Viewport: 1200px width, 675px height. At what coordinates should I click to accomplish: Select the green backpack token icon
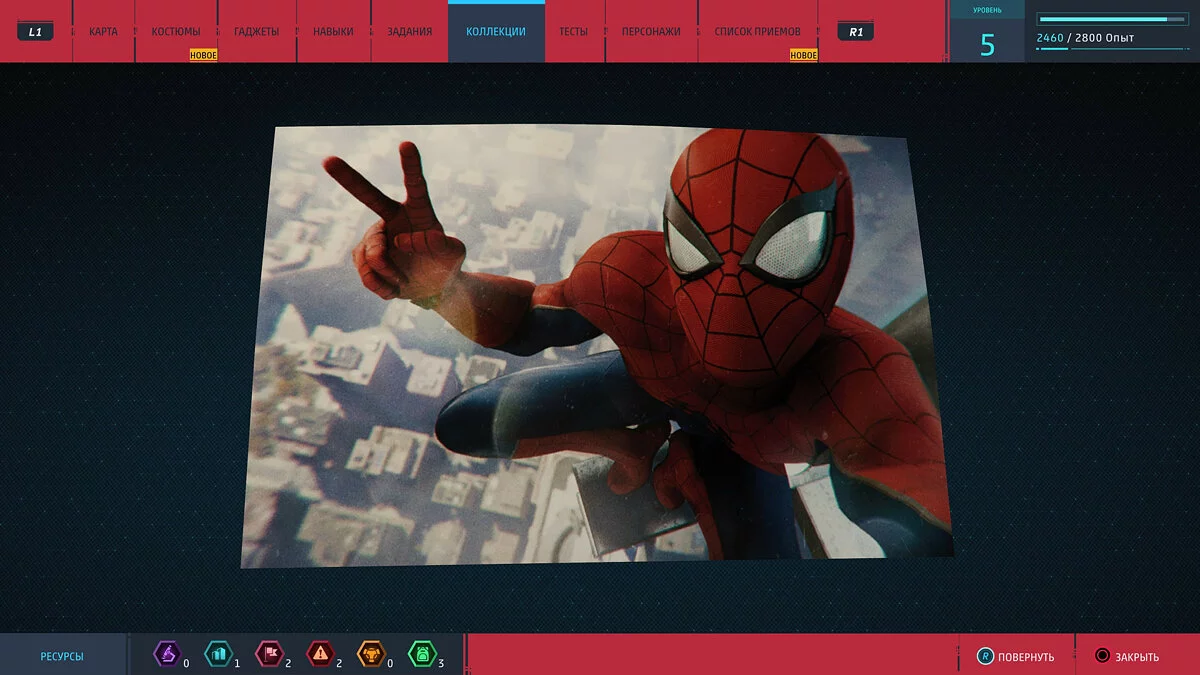422,655
